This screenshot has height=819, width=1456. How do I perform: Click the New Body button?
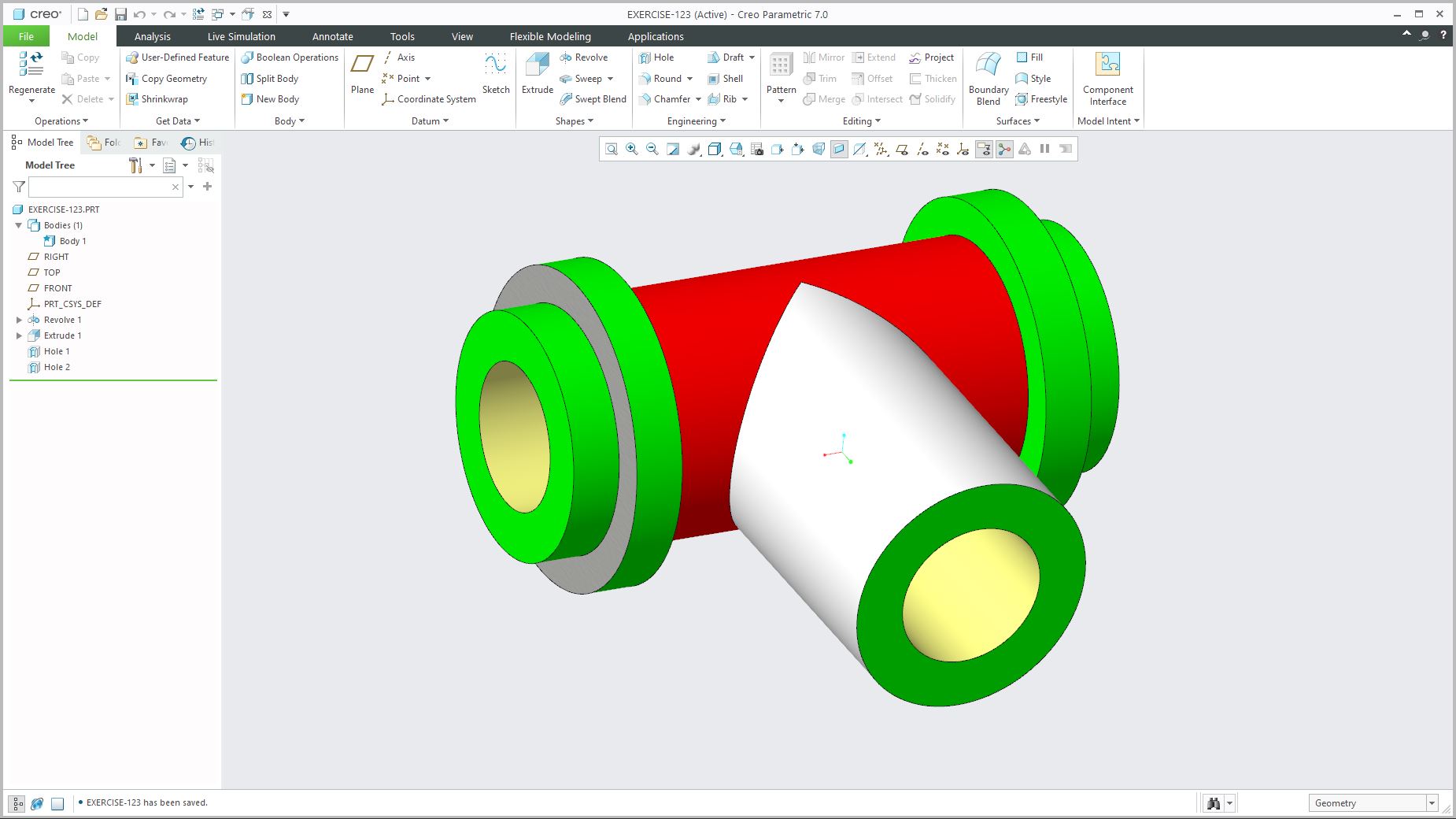[270, 99]
